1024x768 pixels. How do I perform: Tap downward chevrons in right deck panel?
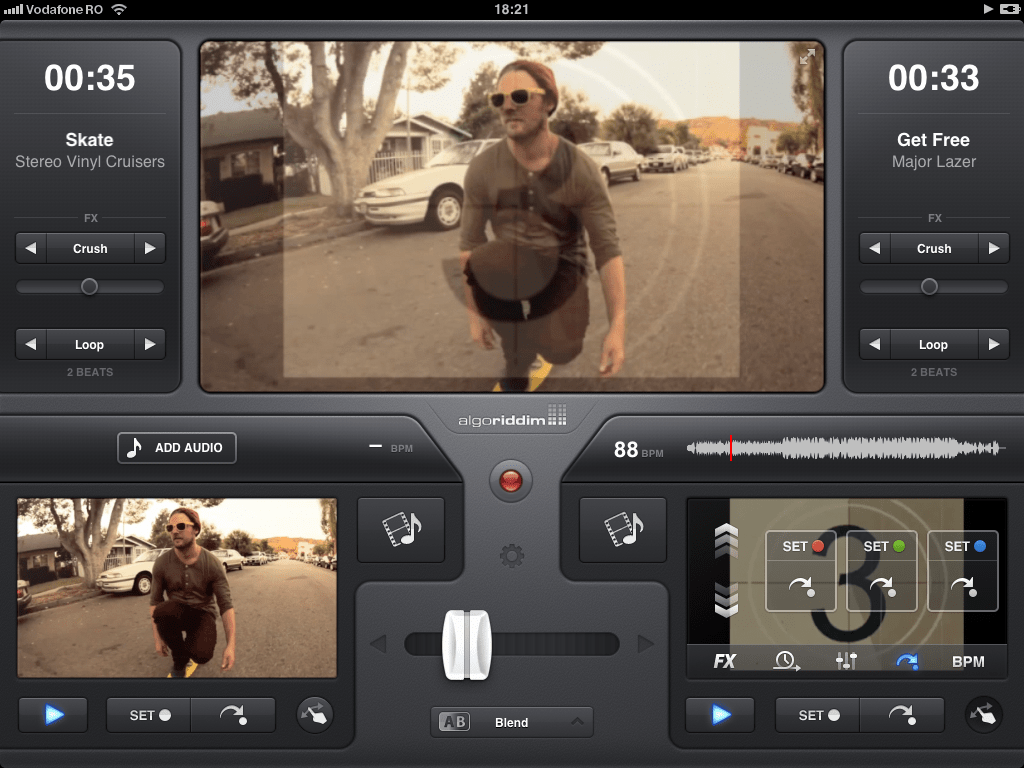pos(726,600)
